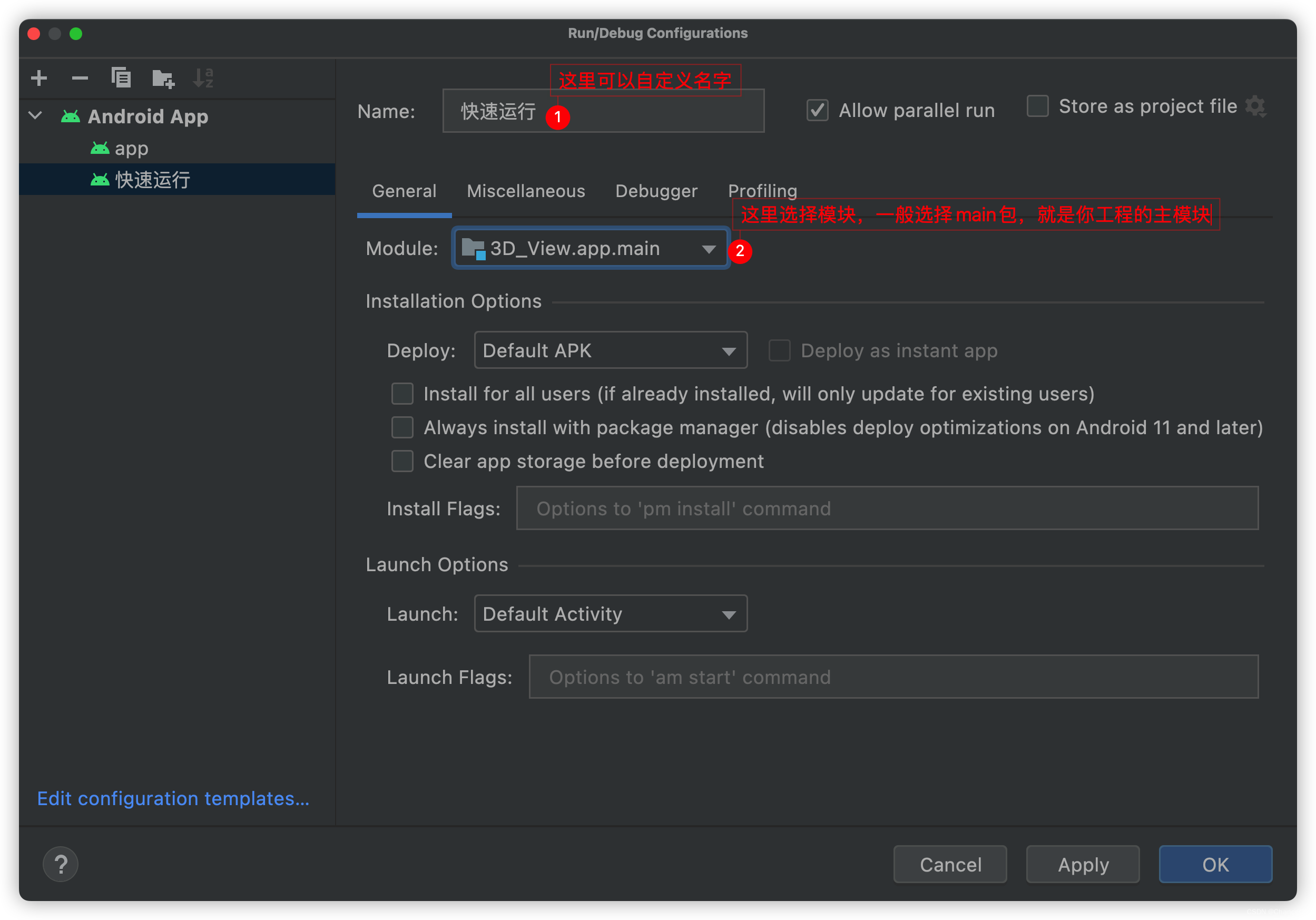Viewport: 1316px width, 920px height.
Task: Open the Deploy dropdown set to Default APK
Action: point(611,350)
